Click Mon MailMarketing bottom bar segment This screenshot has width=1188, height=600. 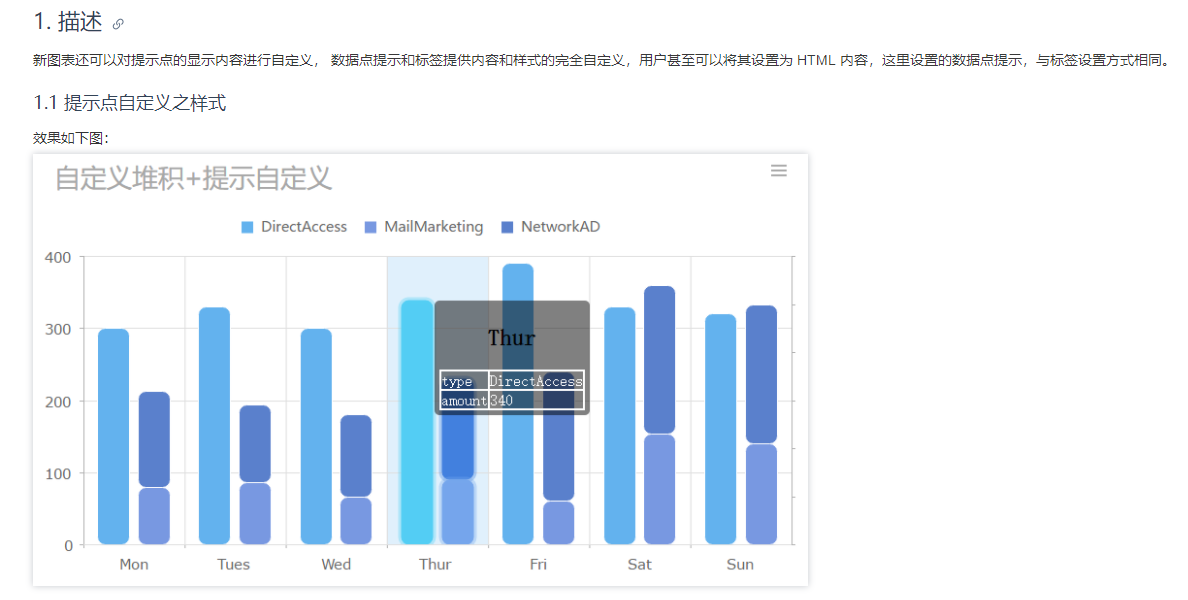[155, 516]
